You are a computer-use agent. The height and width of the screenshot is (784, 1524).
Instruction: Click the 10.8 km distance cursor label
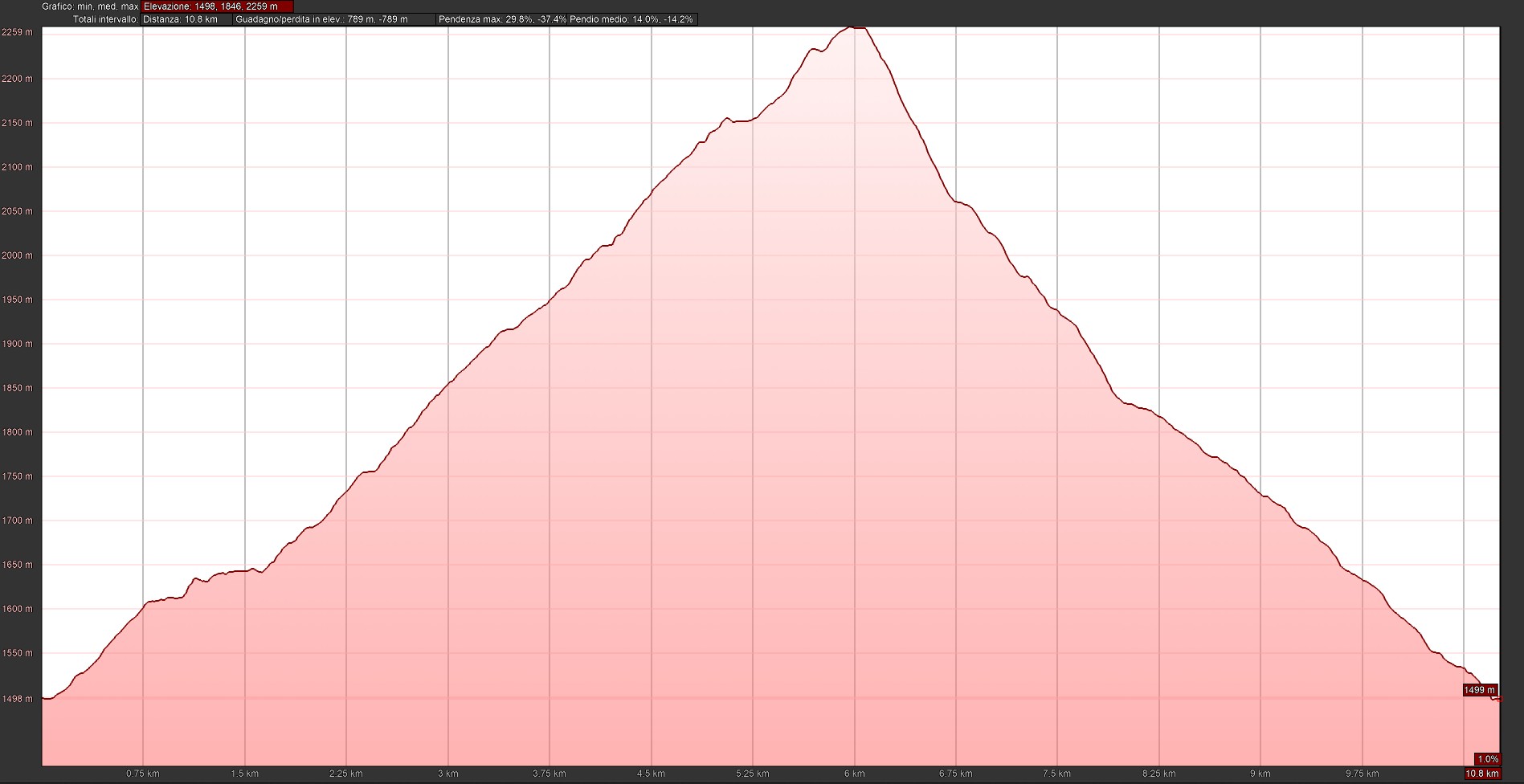tap(1482, 774)
